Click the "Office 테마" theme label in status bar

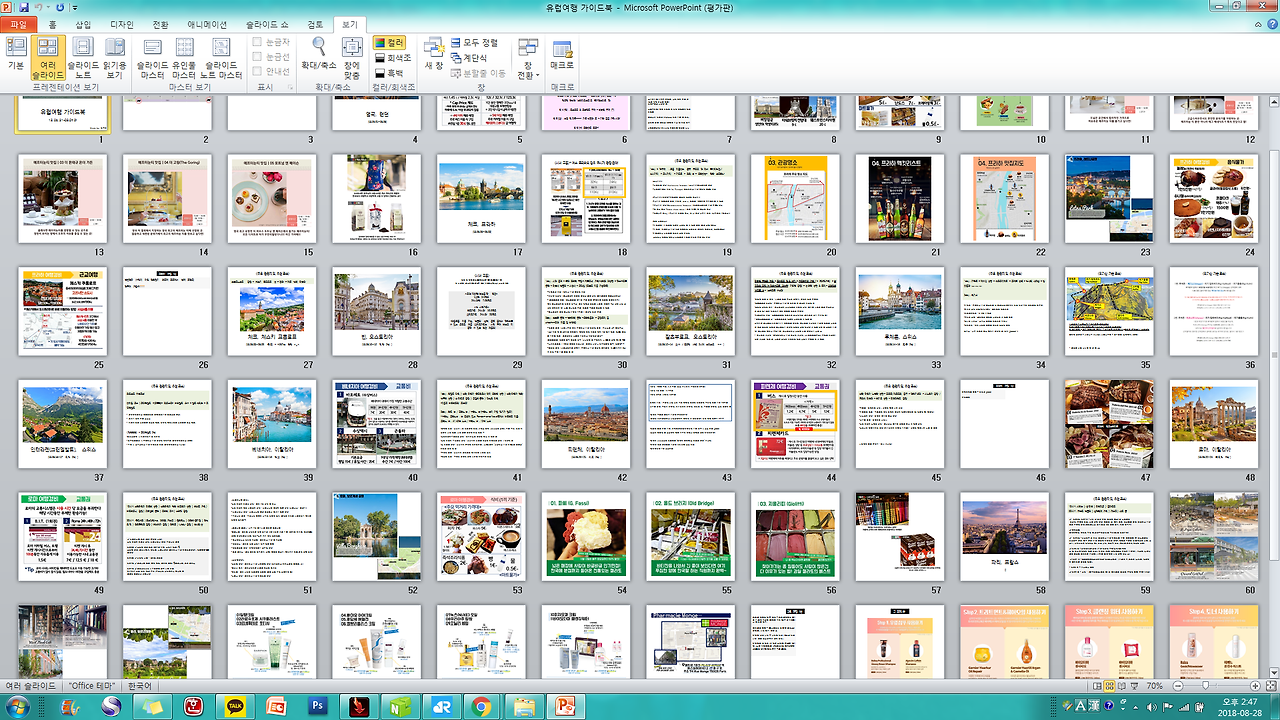pyautogui.click(x=90, y=687)
